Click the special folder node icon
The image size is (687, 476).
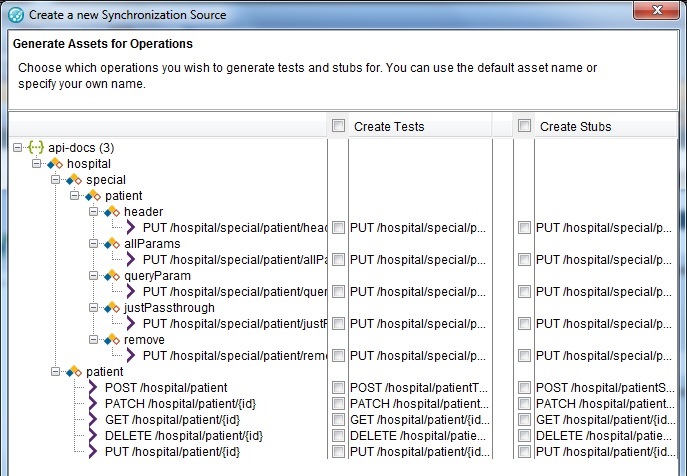(73, 179)
